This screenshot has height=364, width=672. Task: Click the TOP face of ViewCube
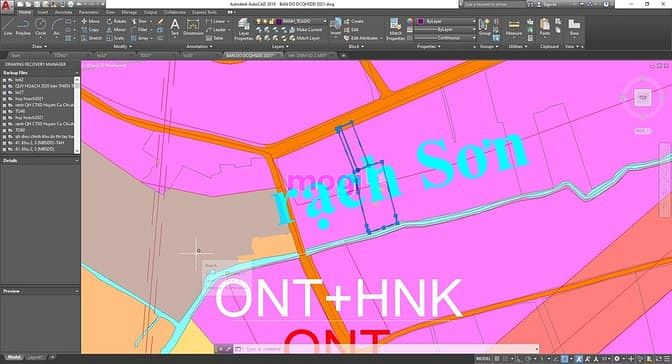pyautogui.click(x=642, y=98)
